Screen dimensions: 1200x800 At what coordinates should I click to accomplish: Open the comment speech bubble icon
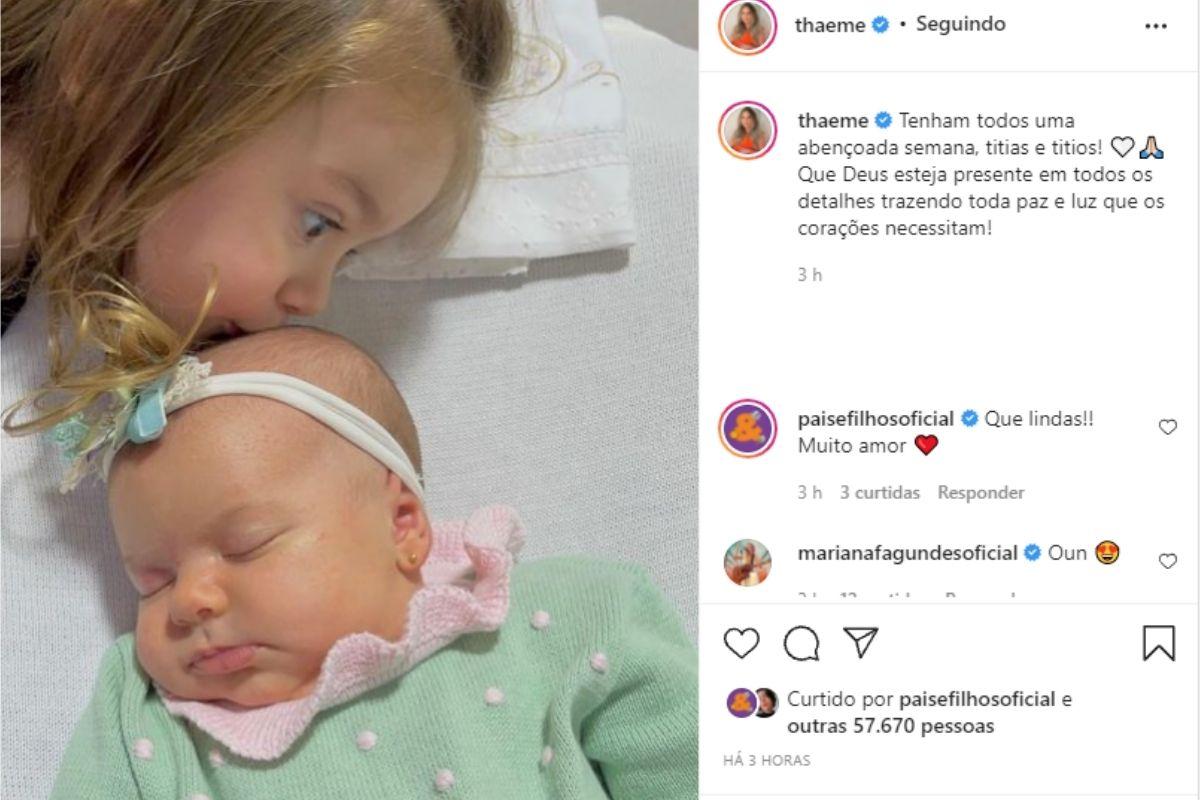[x=801, y=643]
